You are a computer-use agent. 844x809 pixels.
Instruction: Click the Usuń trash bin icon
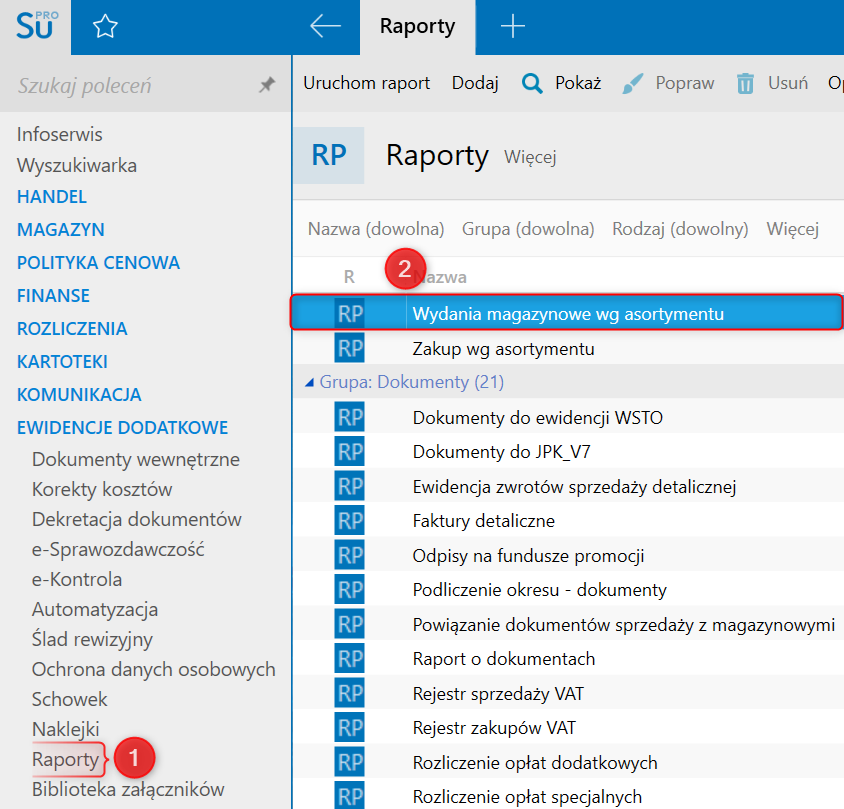[x=745, y=83]
